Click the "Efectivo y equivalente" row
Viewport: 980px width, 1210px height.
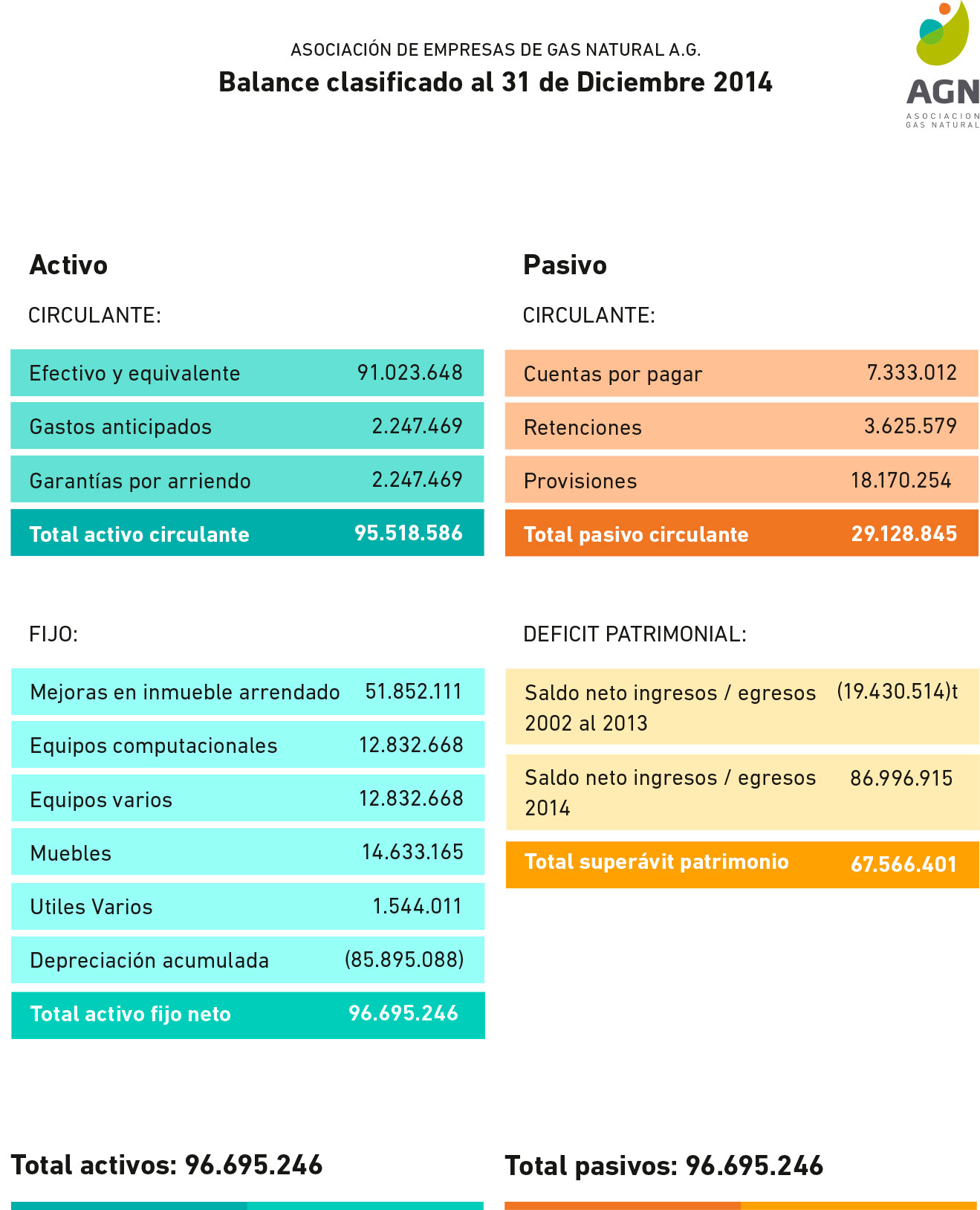pyautogui.click(x=247, y=373)
